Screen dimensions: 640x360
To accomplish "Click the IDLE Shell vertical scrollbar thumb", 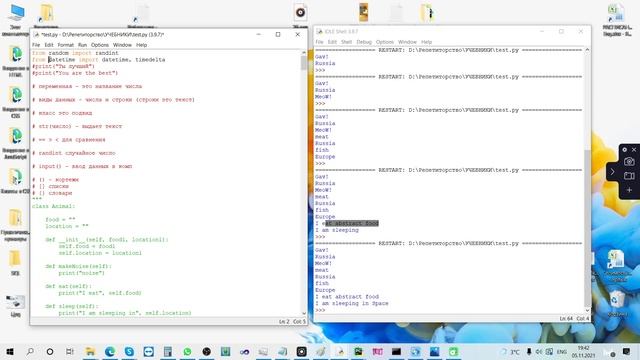I will pyautogui.click(x=587, y=228).
